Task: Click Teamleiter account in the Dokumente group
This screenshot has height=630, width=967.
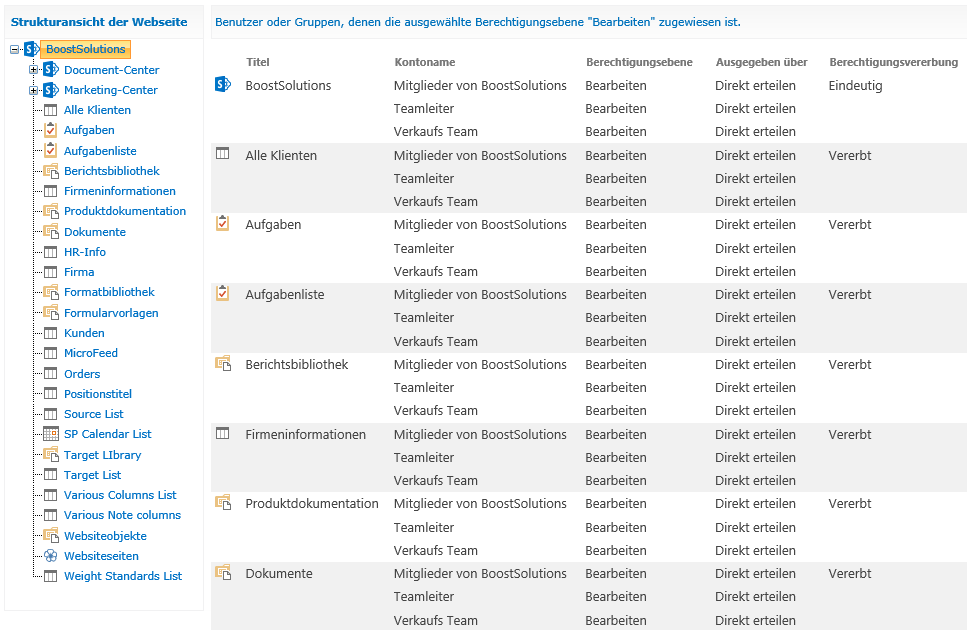Action: coord(424,597)
